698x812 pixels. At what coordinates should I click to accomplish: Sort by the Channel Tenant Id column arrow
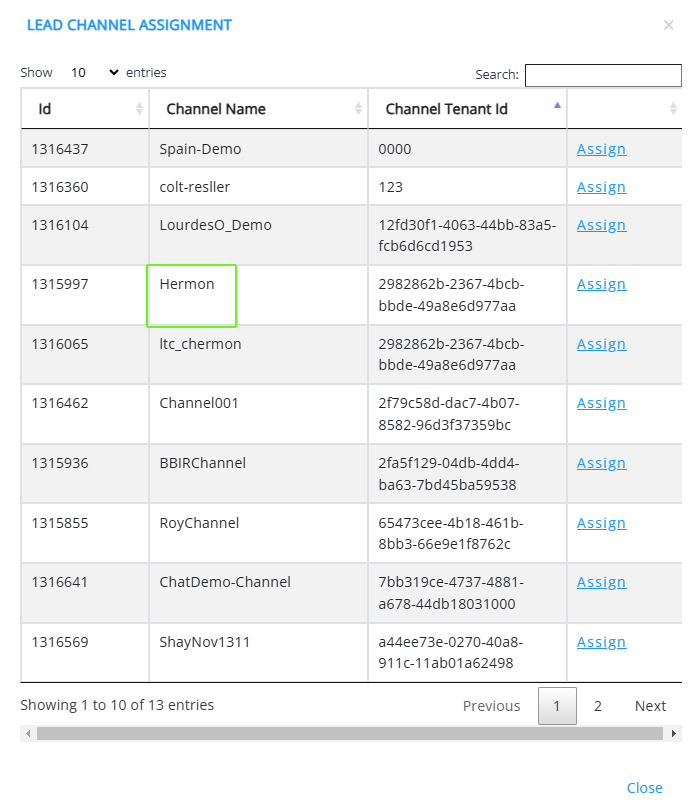point(557,106)
